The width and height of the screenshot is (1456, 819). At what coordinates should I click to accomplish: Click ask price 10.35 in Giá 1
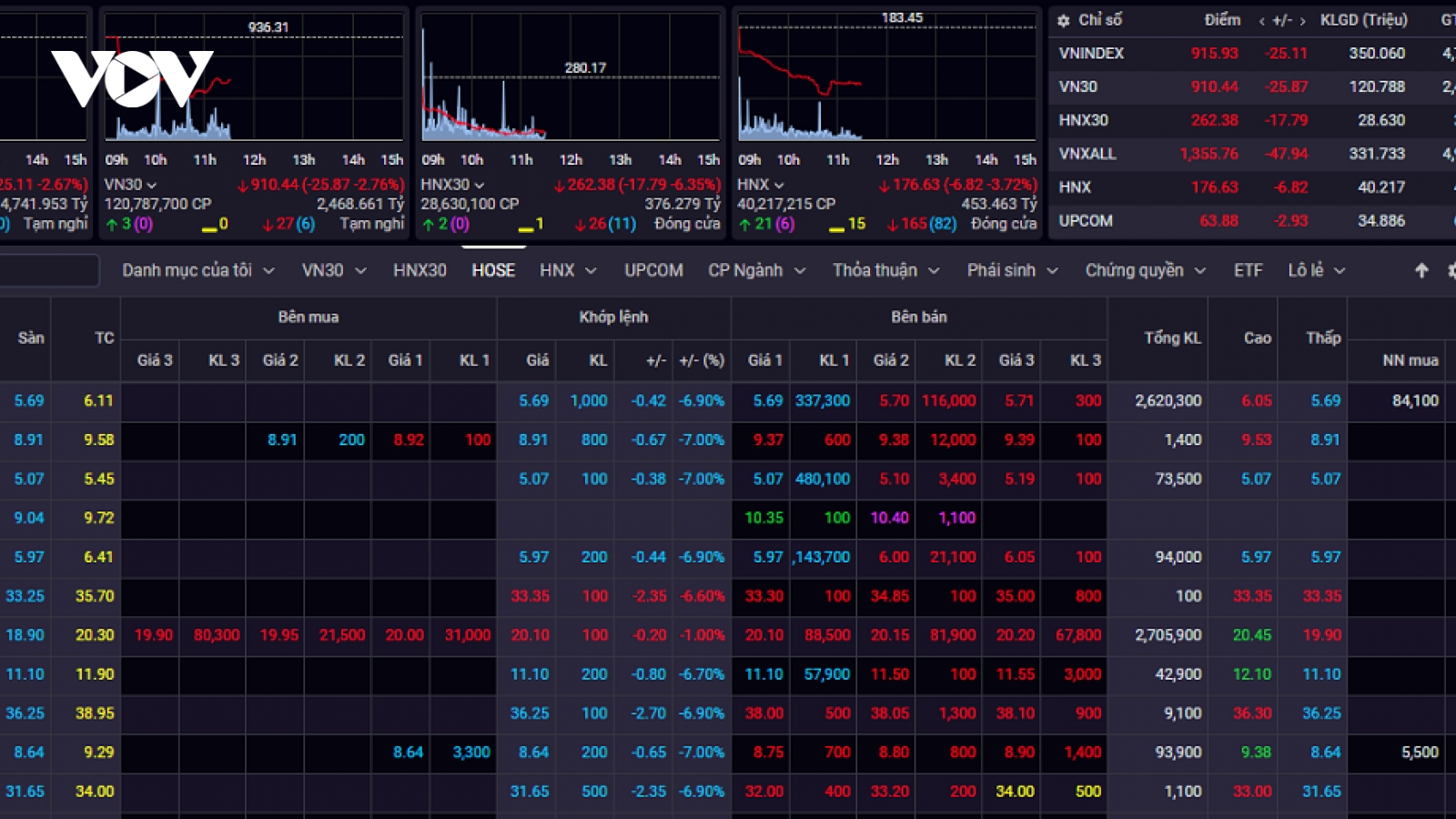[x=764, y=518]
